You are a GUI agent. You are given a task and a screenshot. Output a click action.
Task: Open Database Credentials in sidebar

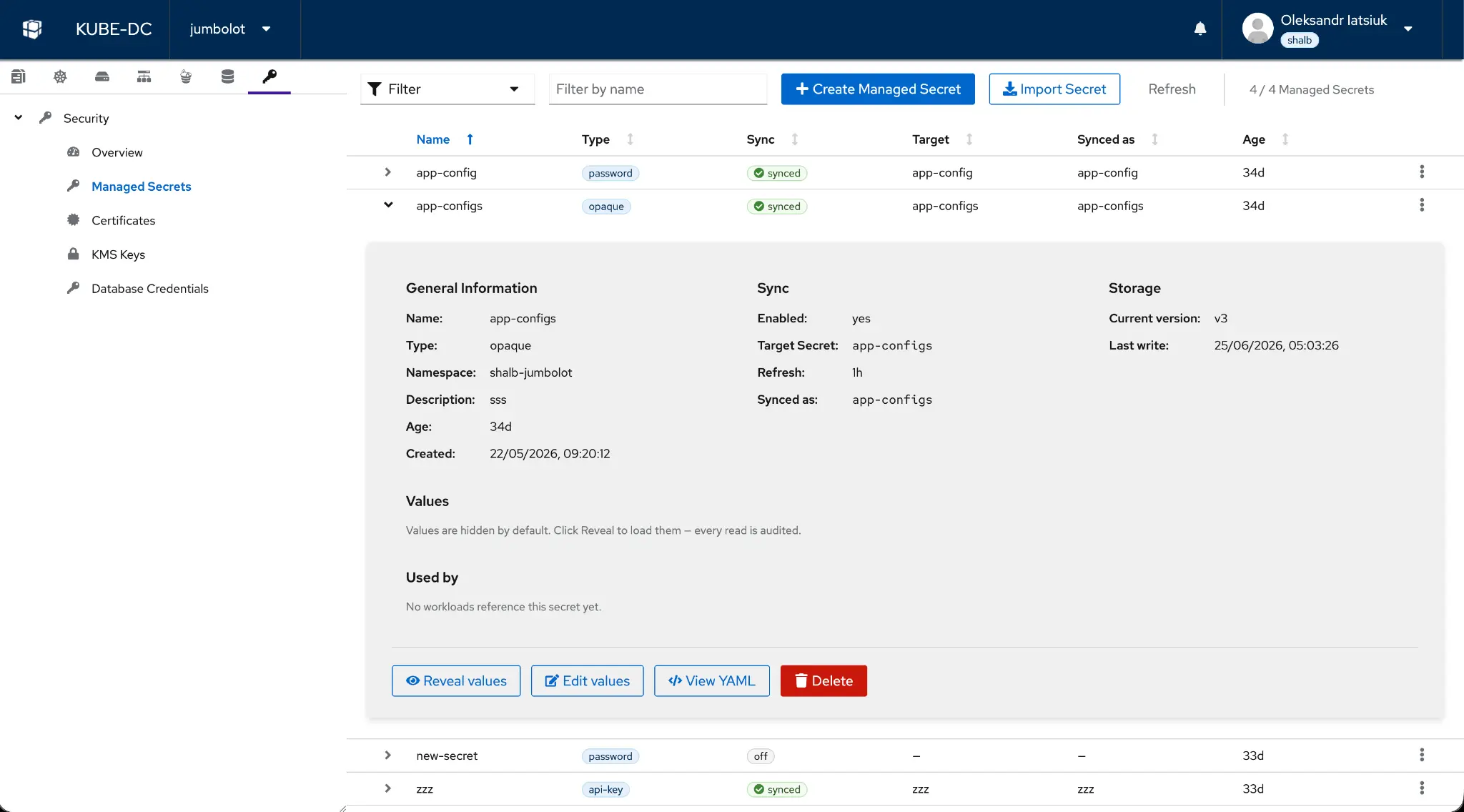[150, 289]
